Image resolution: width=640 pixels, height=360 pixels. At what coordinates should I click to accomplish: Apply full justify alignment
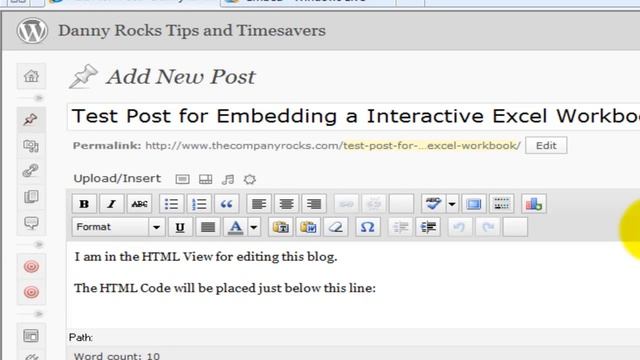208,227
